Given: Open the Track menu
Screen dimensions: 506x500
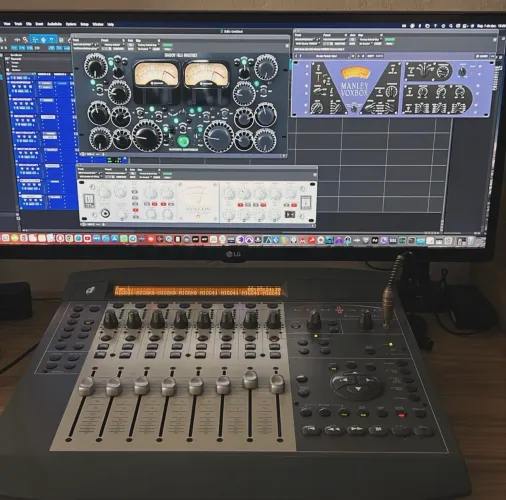Looking at the screenshot, I should [18, 24].
